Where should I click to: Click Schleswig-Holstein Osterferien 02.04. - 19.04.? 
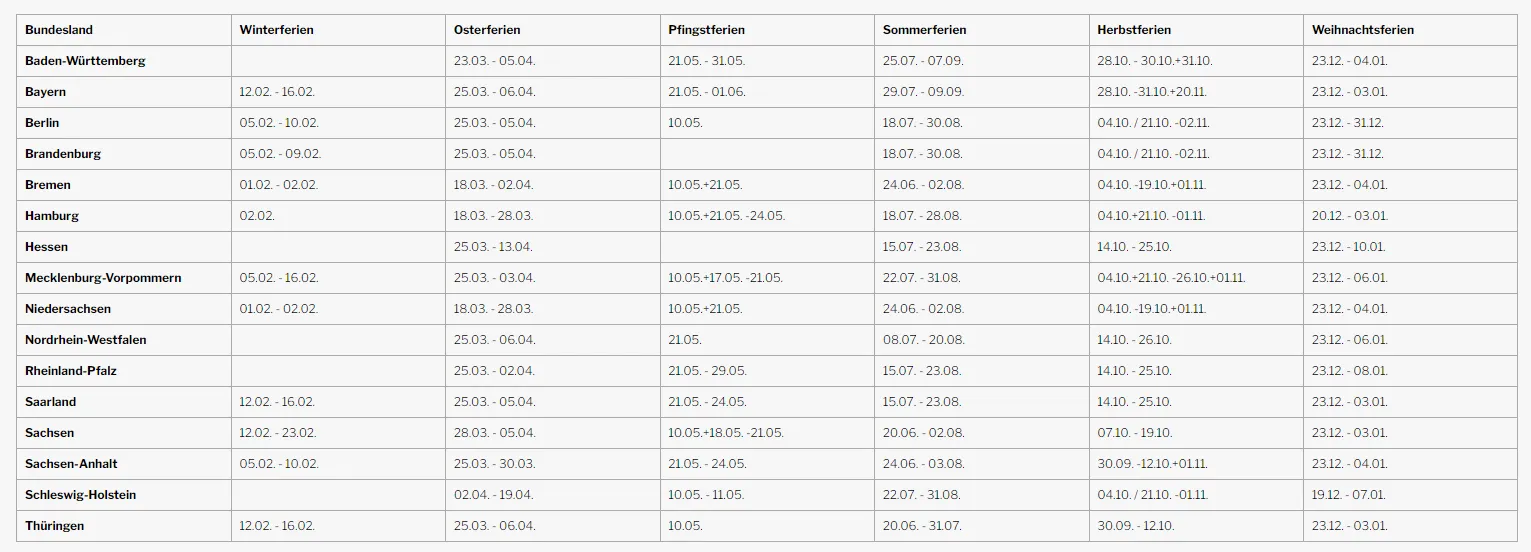tap(494, 495)
